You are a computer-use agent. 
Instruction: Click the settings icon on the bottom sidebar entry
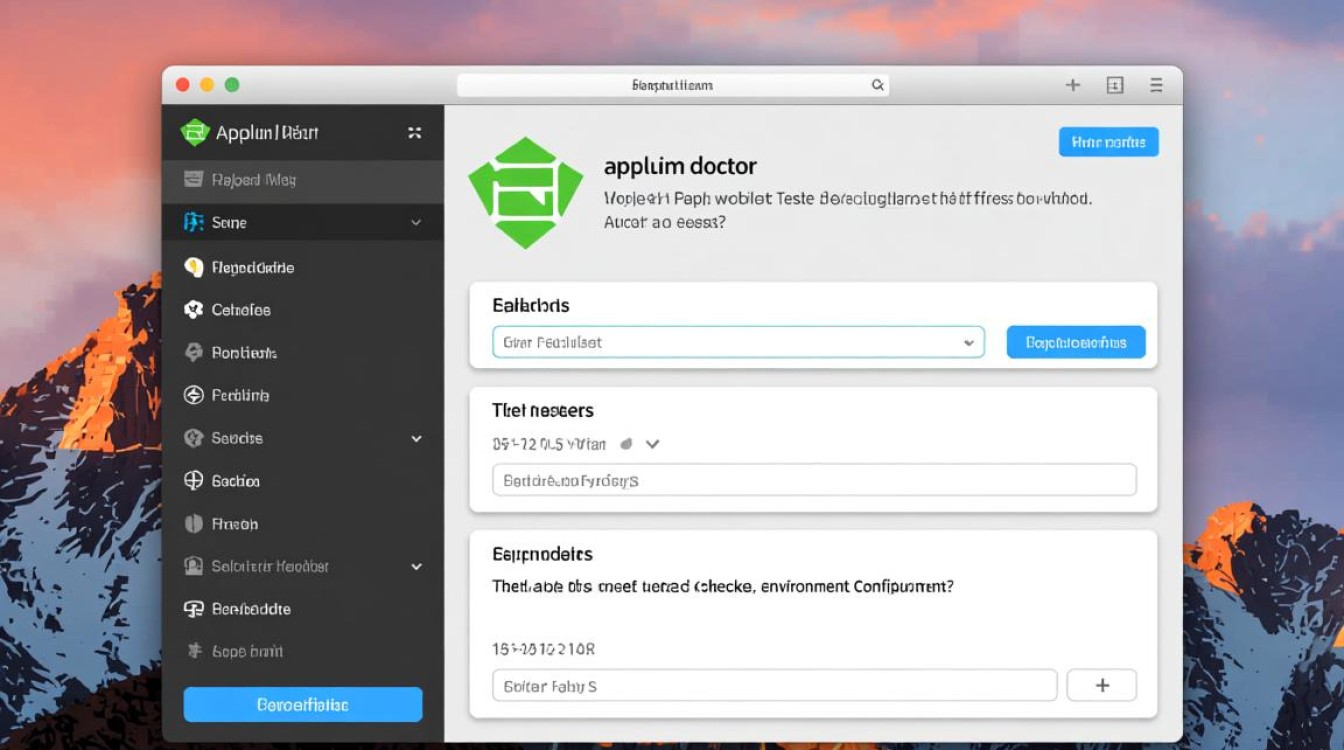pos(197,651)
